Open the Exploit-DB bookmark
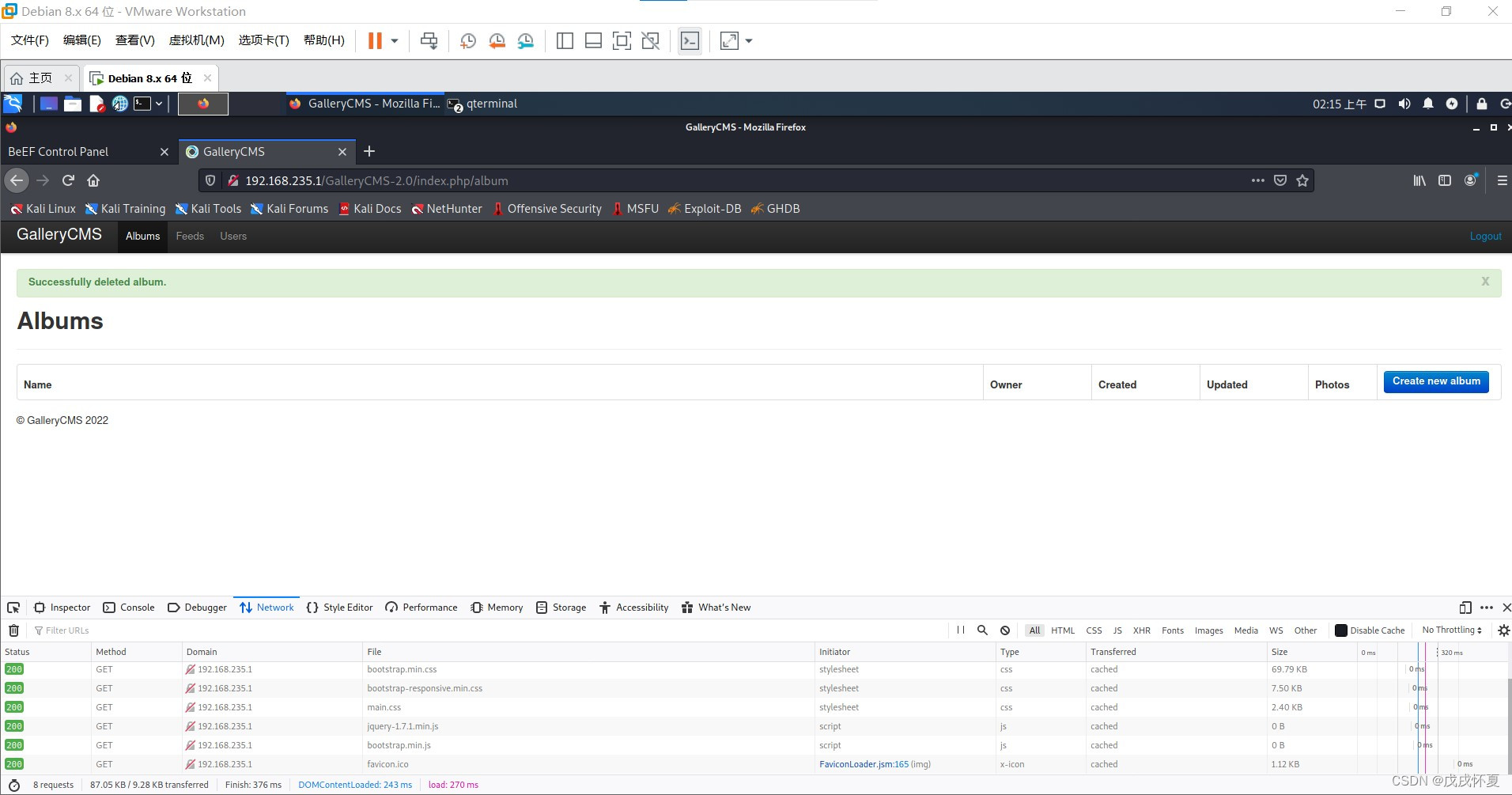This screenshot has height=795, width=1512. [x=705, y=209]
